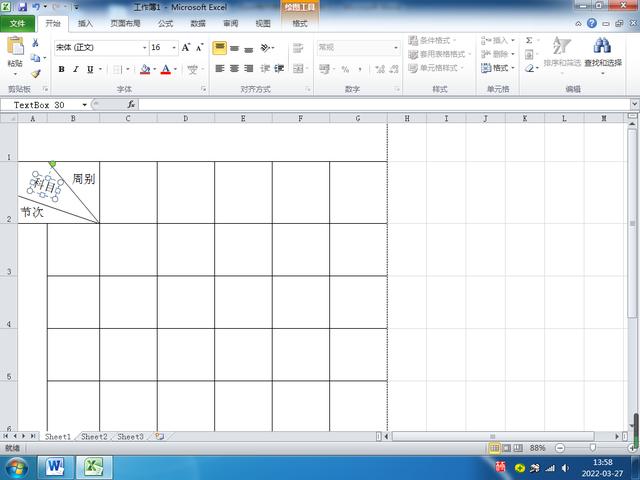Click the Word icon in the taskbar
This screenshot has height=480, width=640.
point(55,467)
